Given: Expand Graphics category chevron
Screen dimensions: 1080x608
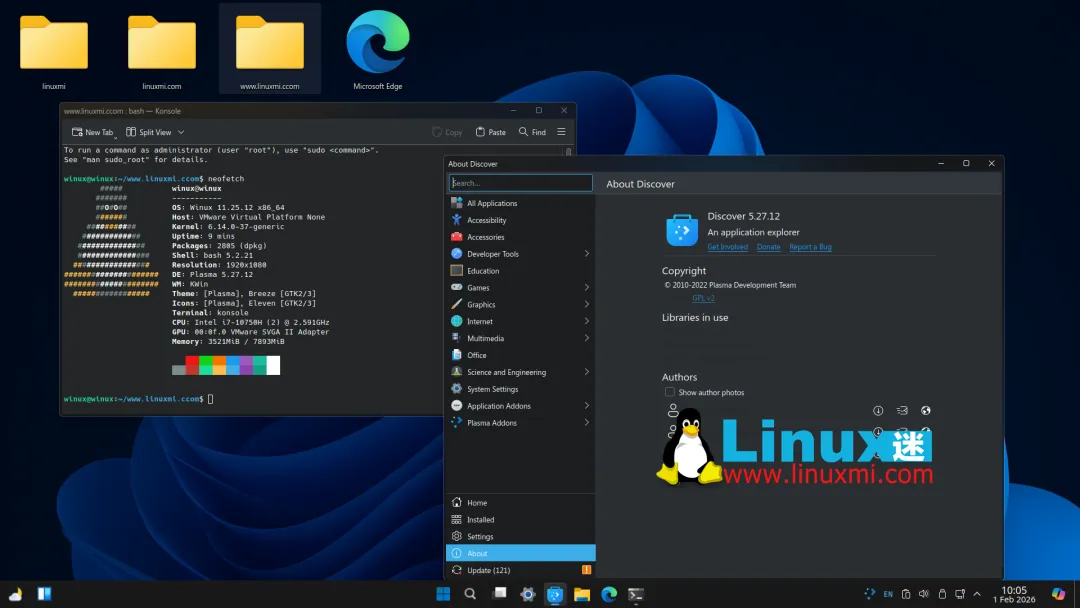Looking at the screenshot, I should click(x=587, y=304).
